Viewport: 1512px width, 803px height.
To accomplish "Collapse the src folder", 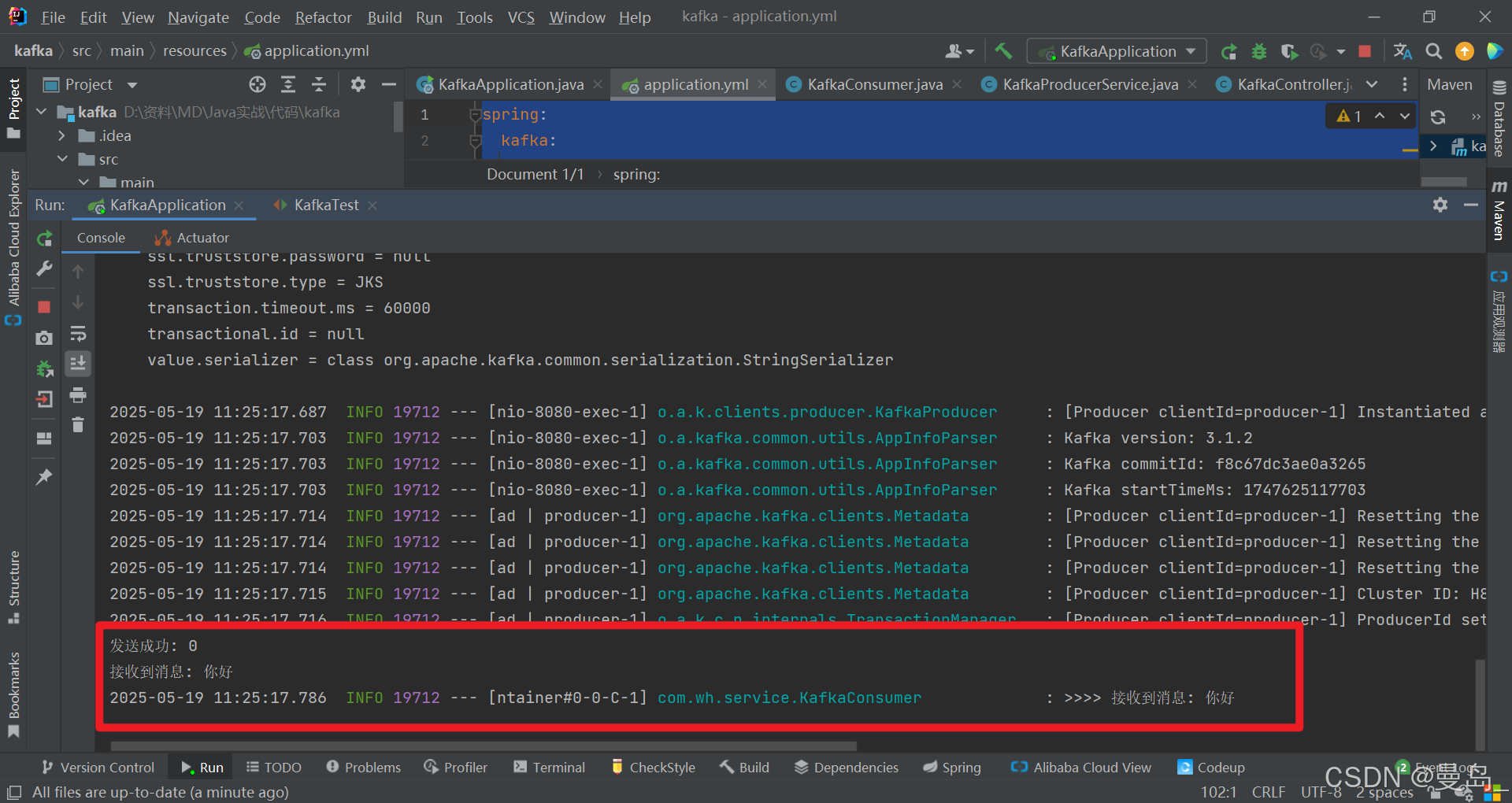I will pos(62,159).
